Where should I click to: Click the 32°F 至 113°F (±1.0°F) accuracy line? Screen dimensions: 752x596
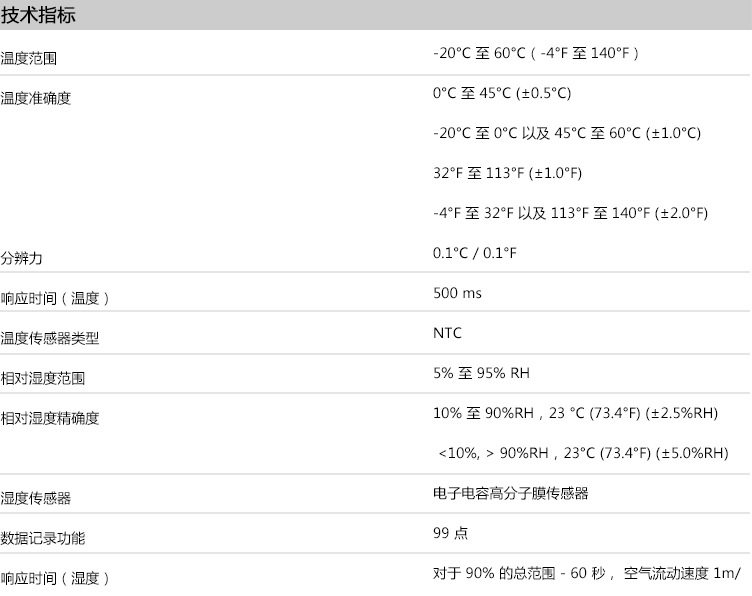point(507,173)
